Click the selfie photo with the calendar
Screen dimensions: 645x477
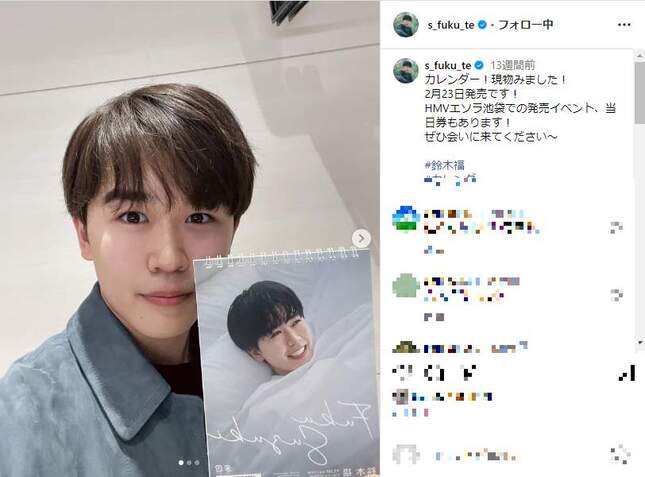tap(190, 238)
